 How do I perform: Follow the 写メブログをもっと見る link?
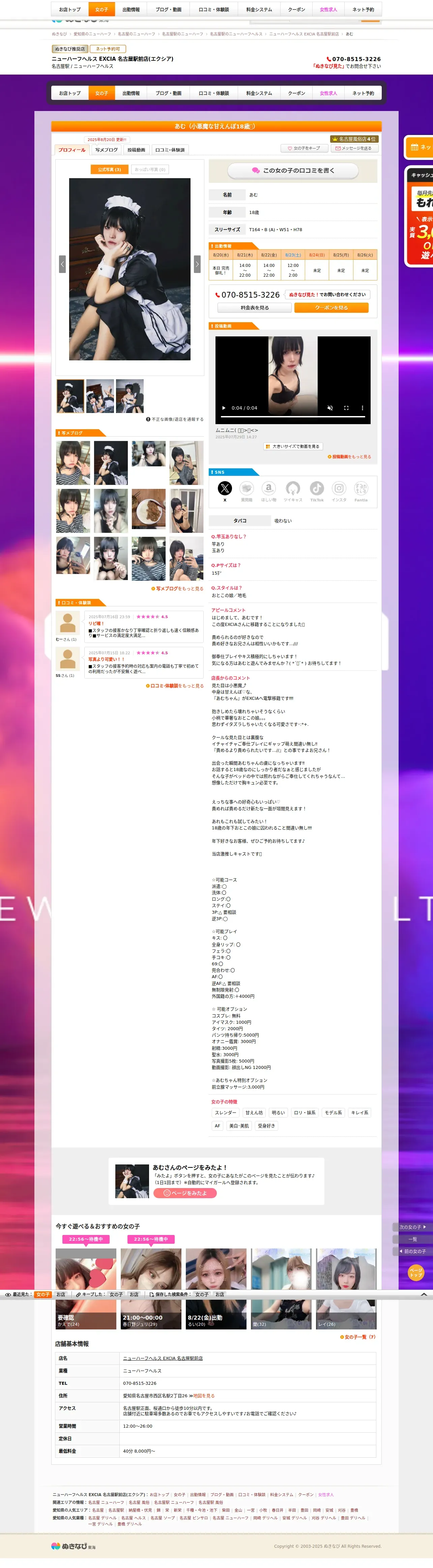coord(178,588)
